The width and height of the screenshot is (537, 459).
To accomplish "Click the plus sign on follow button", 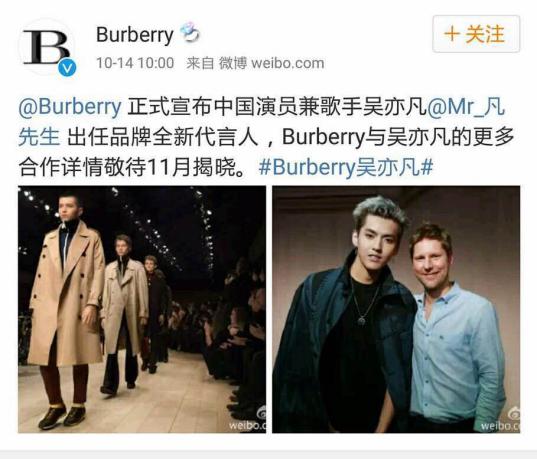I will (x=452, y=34).
